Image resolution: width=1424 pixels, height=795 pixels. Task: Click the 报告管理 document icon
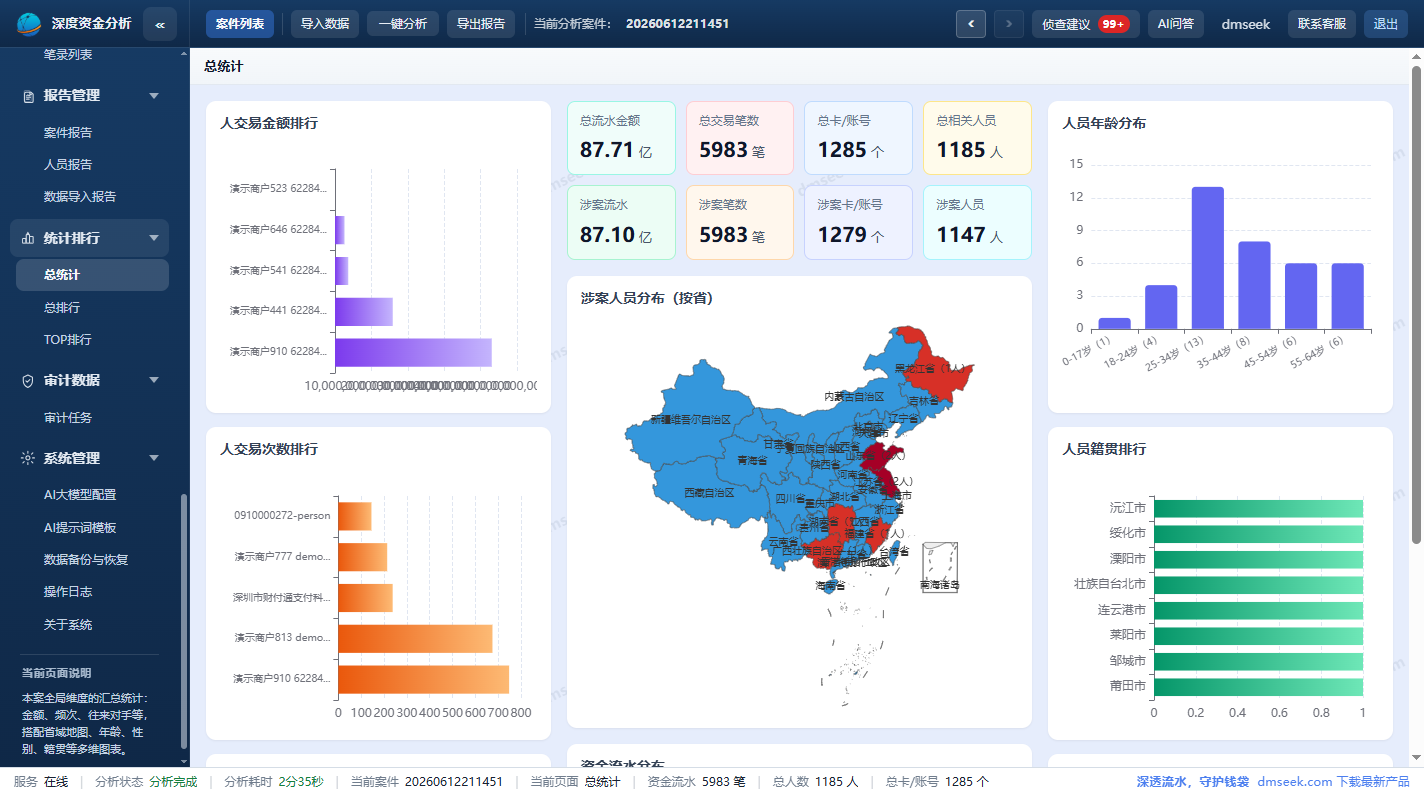pyautogui.click(x=29, y=96)
